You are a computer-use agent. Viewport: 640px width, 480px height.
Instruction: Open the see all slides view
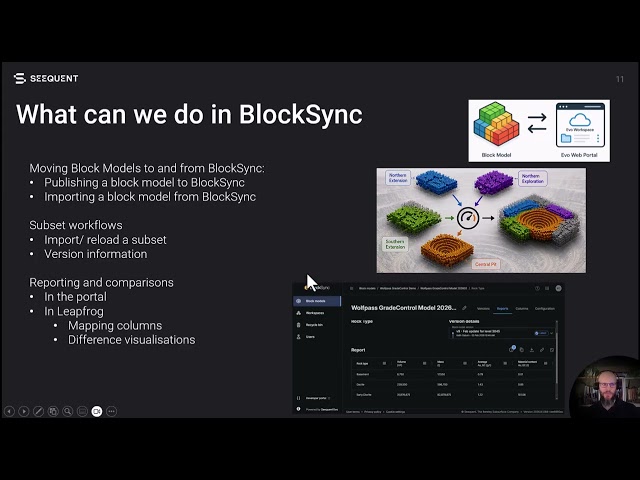tap(53, 411)
